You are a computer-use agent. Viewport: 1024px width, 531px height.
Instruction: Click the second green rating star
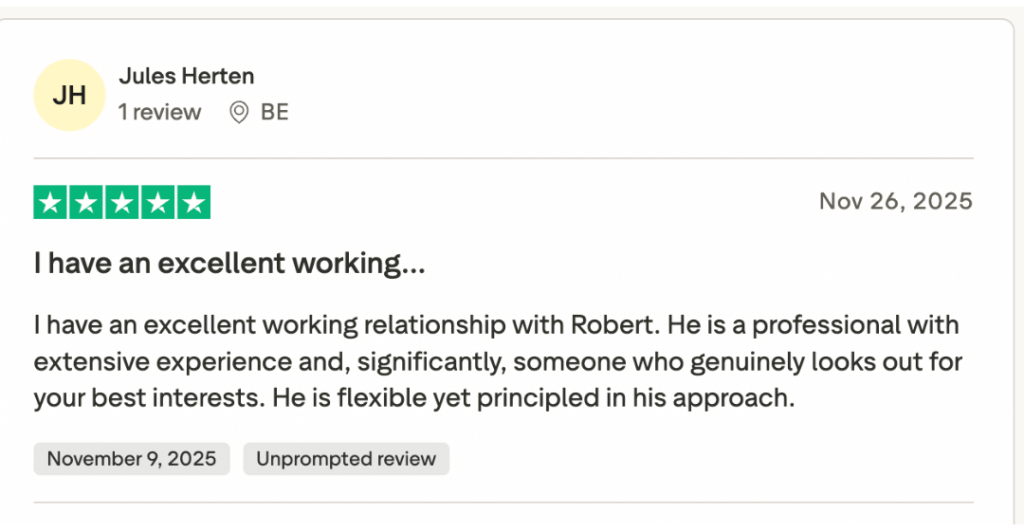tap(87, 202)
